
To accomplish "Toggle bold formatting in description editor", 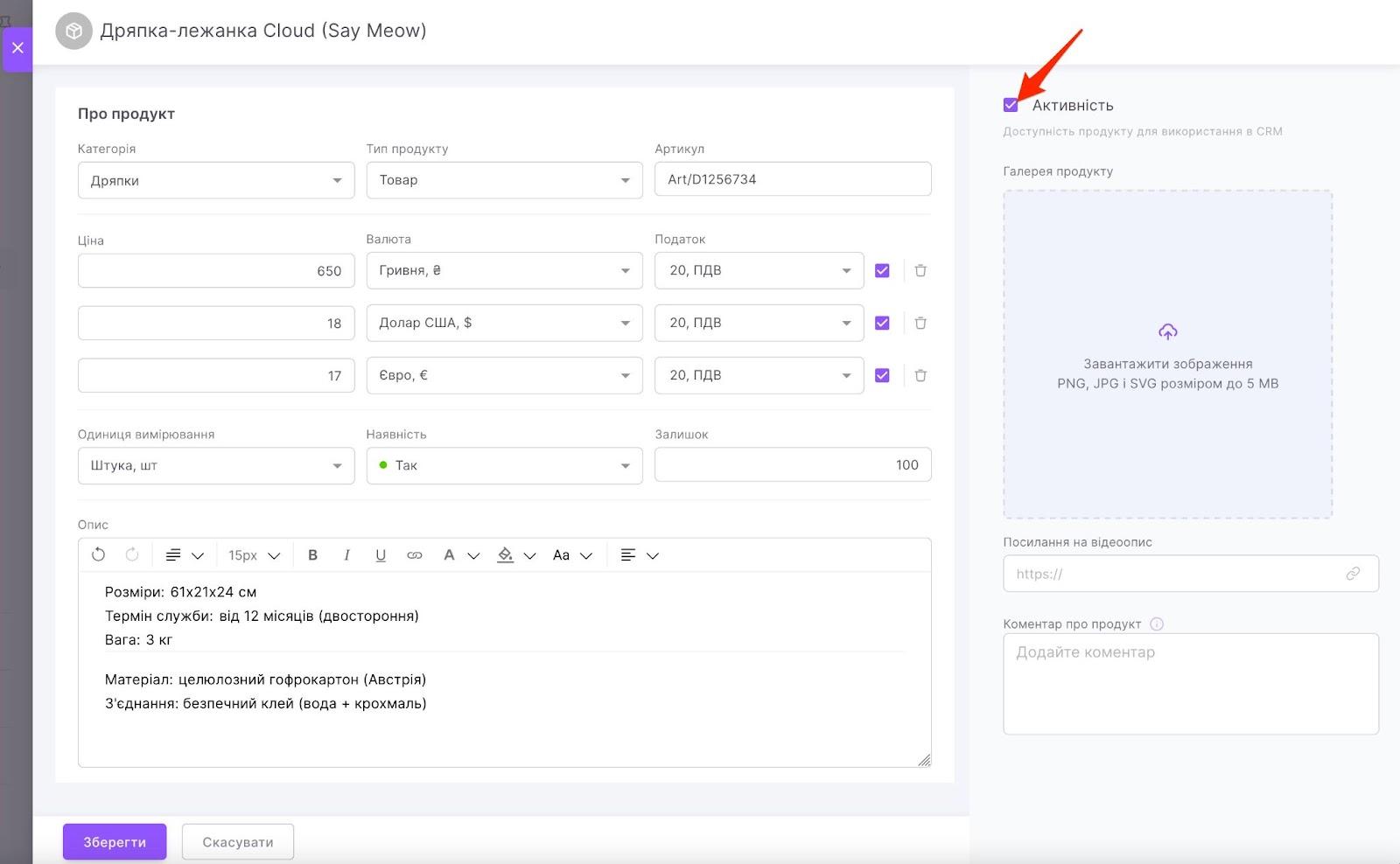I will (x=312, y=555).
